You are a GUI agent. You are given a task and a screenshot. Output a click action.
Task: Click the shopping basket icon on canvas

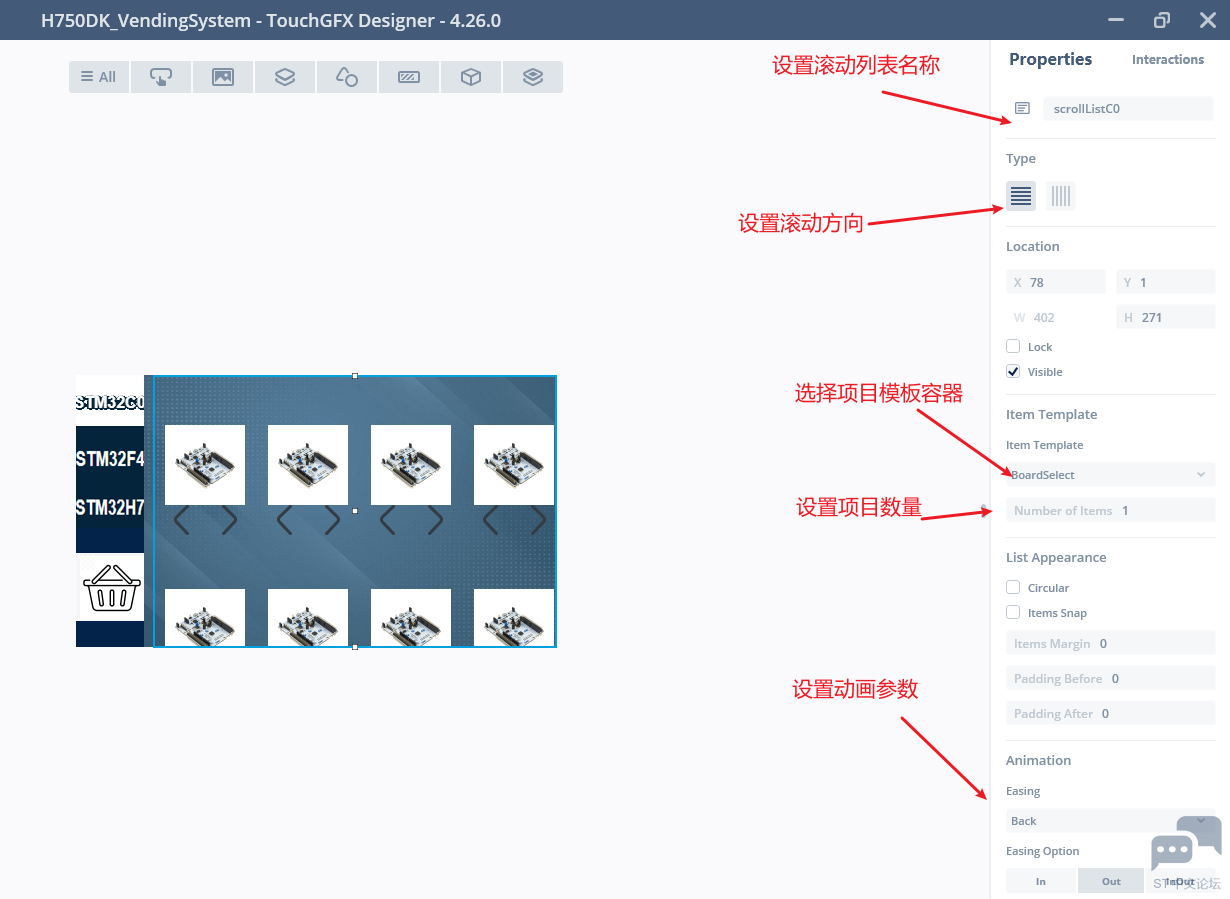coord(110,588)
